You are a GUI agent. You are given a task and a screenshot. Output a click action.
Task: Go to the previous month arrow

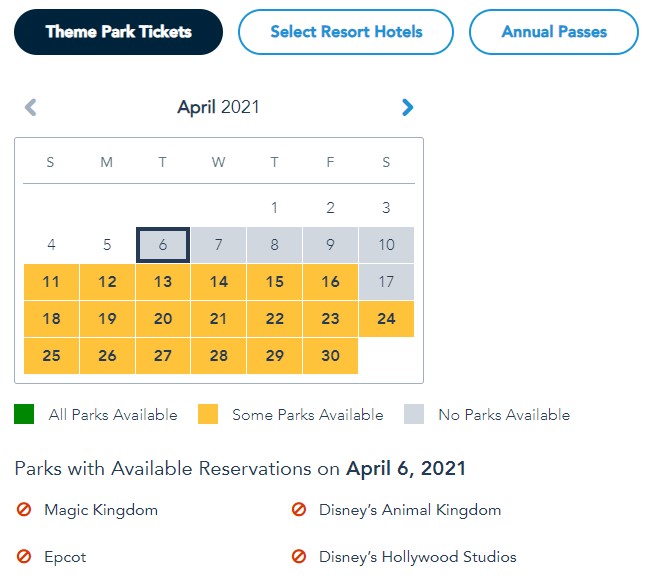tap(31, 107)
